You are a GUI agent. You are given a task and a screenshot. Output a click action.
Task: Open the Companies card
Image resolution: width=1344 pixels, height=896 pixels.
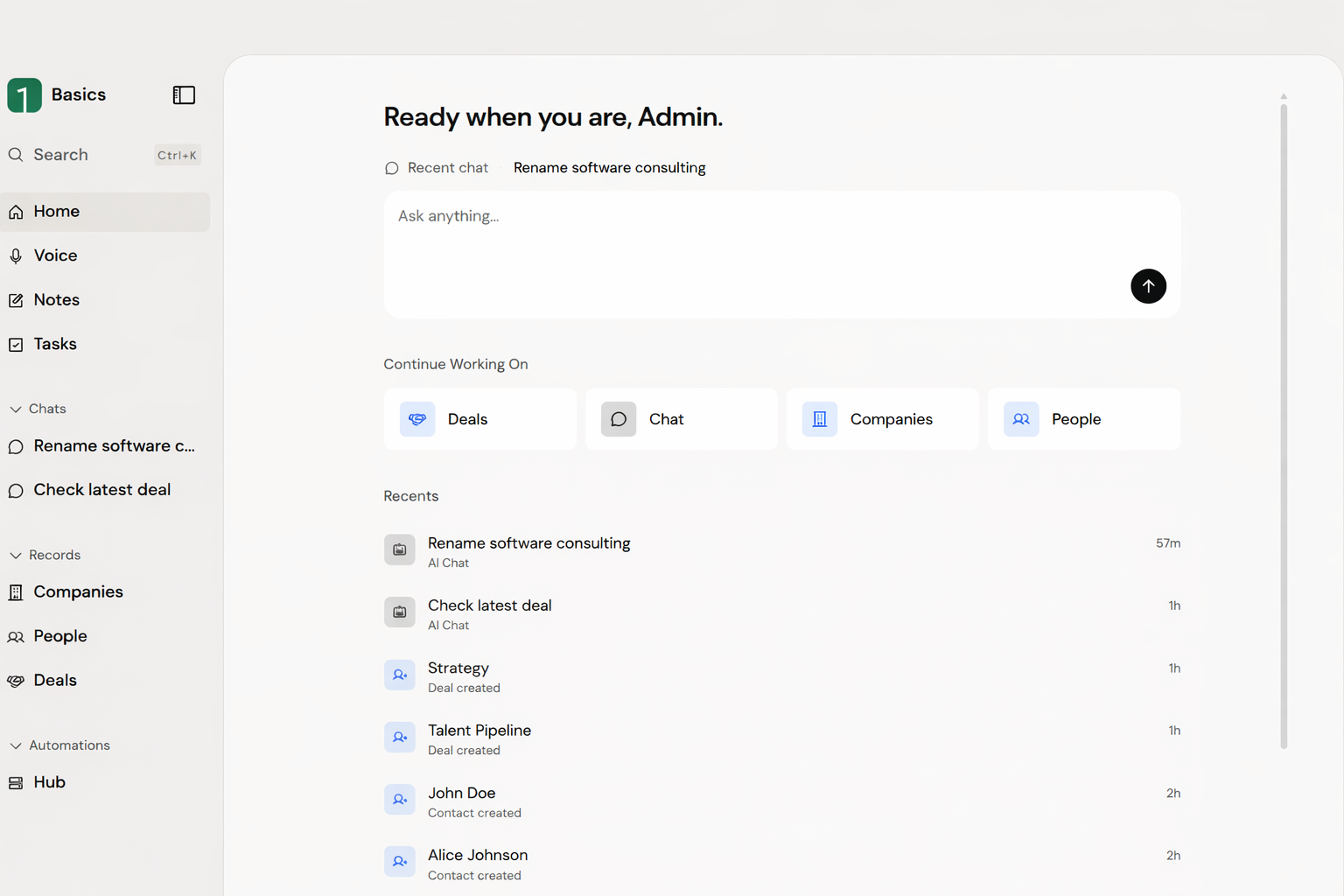tap(882, 419)
